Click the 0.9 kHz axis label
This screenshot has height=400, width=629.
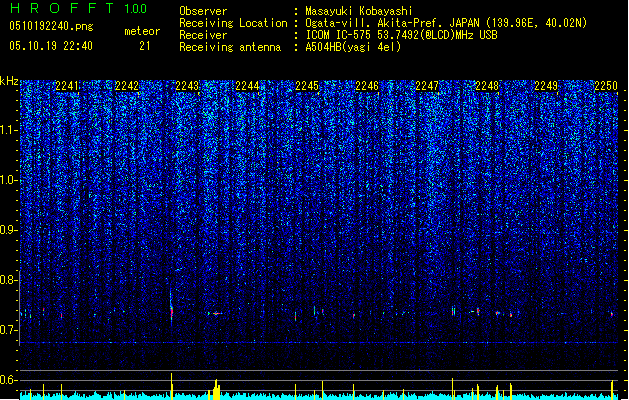[8, 230]
